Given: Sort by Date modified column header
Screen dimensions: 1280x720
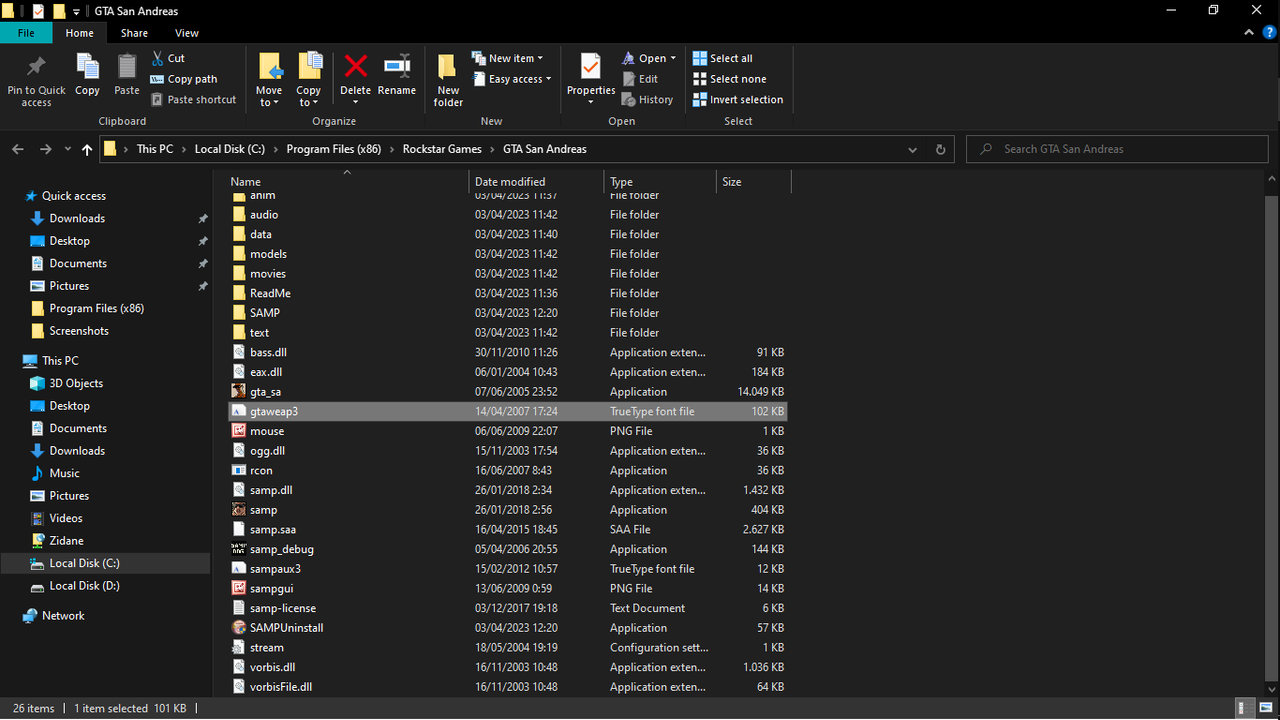Looking at the screenshot, I should pyautogui.click(x=537, y=182).
